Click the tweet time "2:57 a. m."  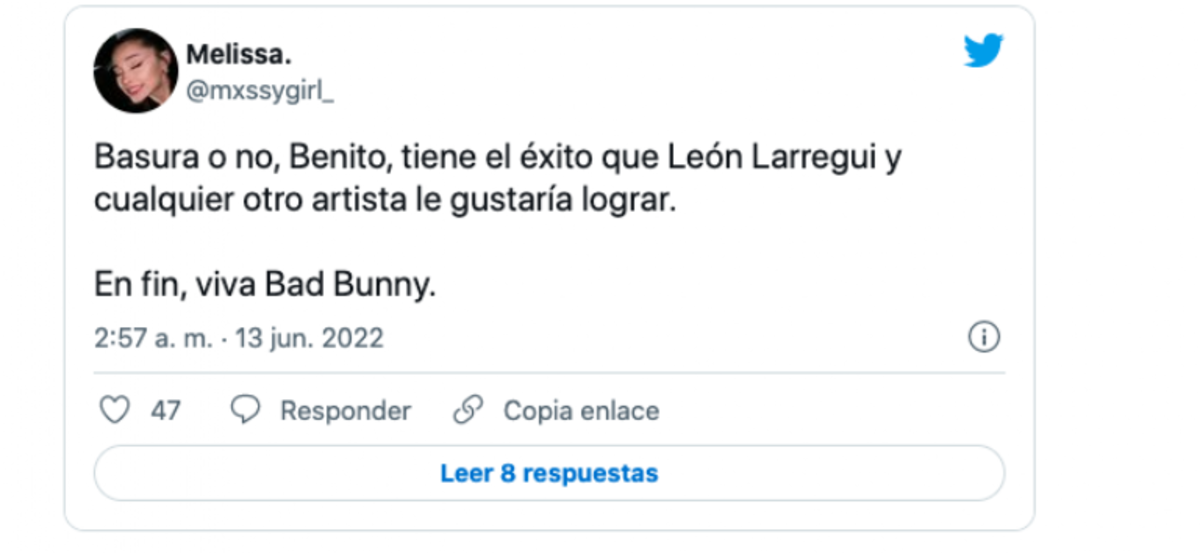154,338
